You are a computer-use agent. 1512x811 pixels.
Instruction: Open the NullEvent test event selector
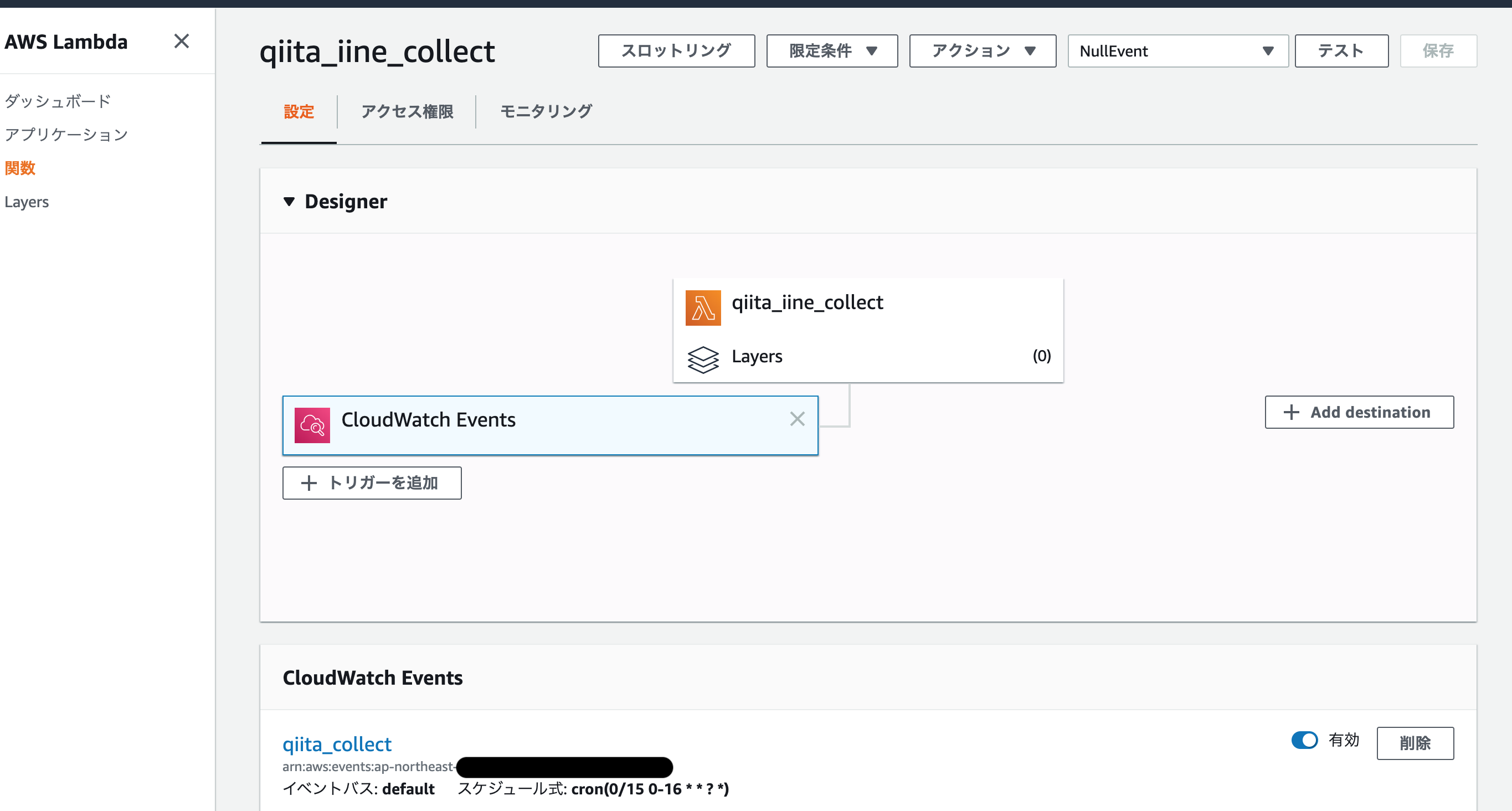coord(1177,51)
